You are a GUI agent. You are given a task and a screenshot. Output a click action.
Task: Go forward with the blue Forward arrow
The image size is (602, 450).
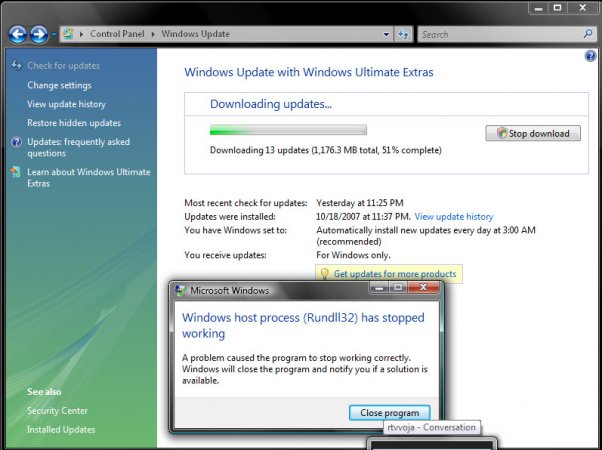[39, 35]
